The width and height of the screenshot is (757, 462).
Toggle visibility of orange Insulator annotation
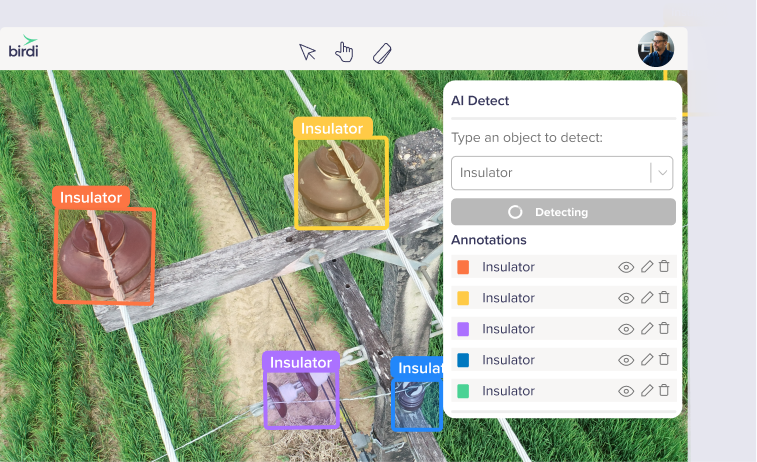click(x=626, y=267)
